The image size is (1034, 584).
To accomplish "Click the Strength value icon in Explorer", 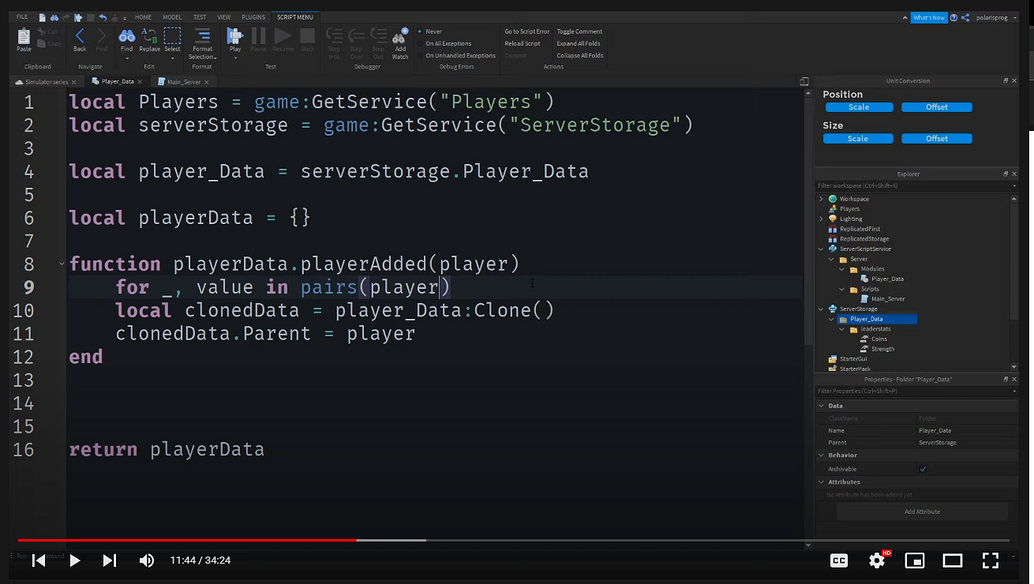I will [865, 349].
